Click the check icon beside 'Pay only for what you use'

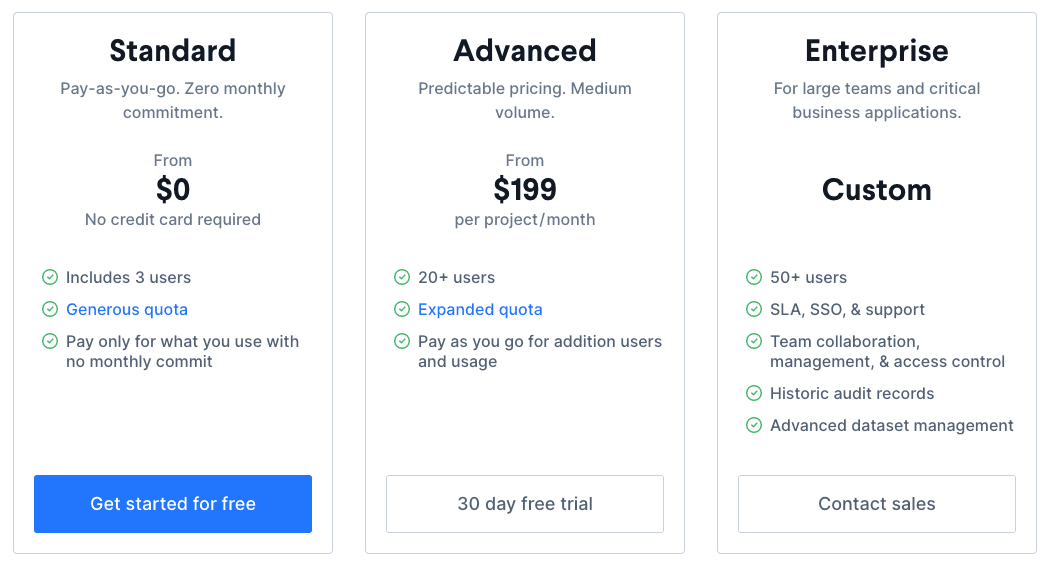[x=50, y=341]
